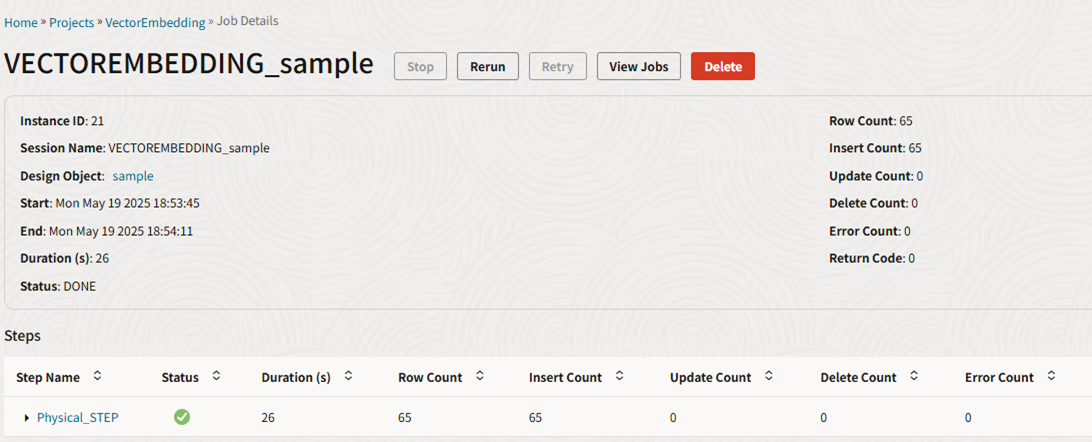Click the Insert Count: 65 summary text
Viewport: 1092px width, 442px height.
(x=875, y=148)
